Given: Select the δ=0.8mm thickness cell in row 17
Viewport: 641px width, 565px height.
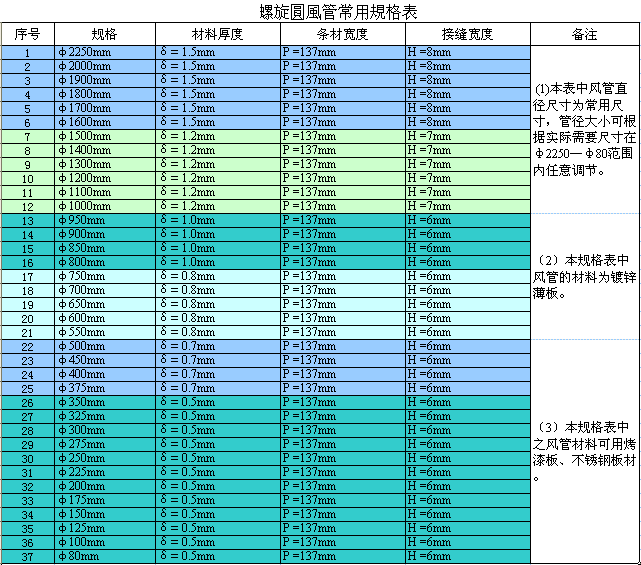Looking at the screenshot, I should tap(217, 276).
